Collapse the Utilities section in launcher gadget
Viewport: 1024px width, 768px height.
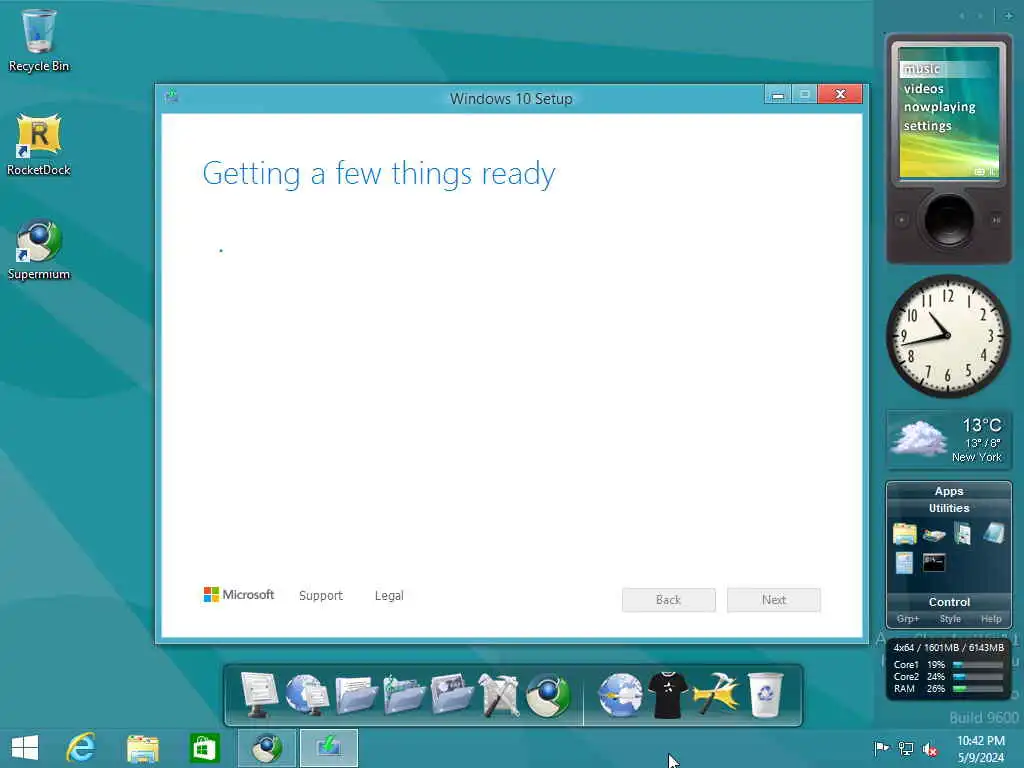(x=949, y=508)
